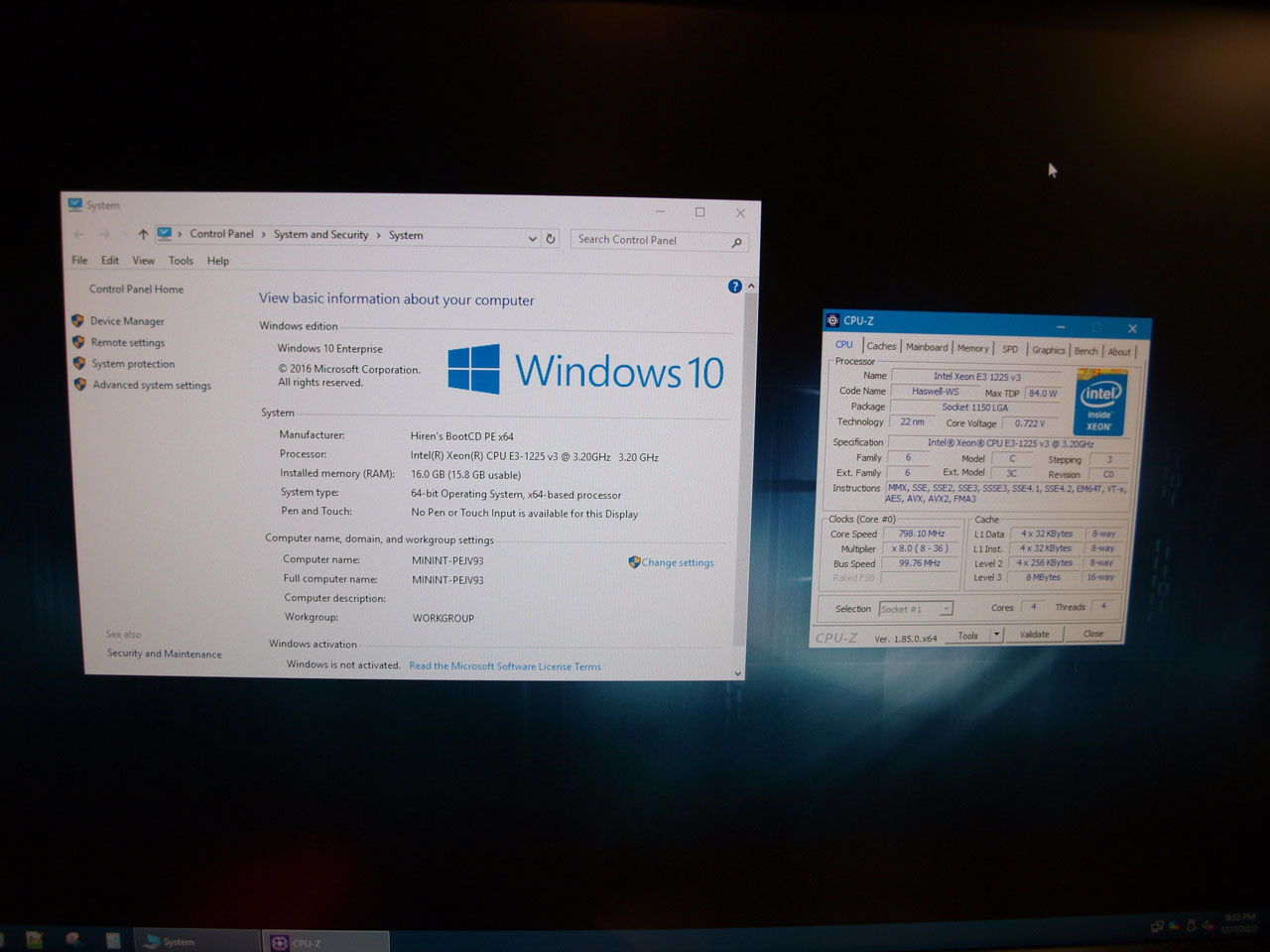Image resolution: width=1270 pixels, height=952 pixels.
Task: Go up one level with the up arrow
Action: [143, 234]
